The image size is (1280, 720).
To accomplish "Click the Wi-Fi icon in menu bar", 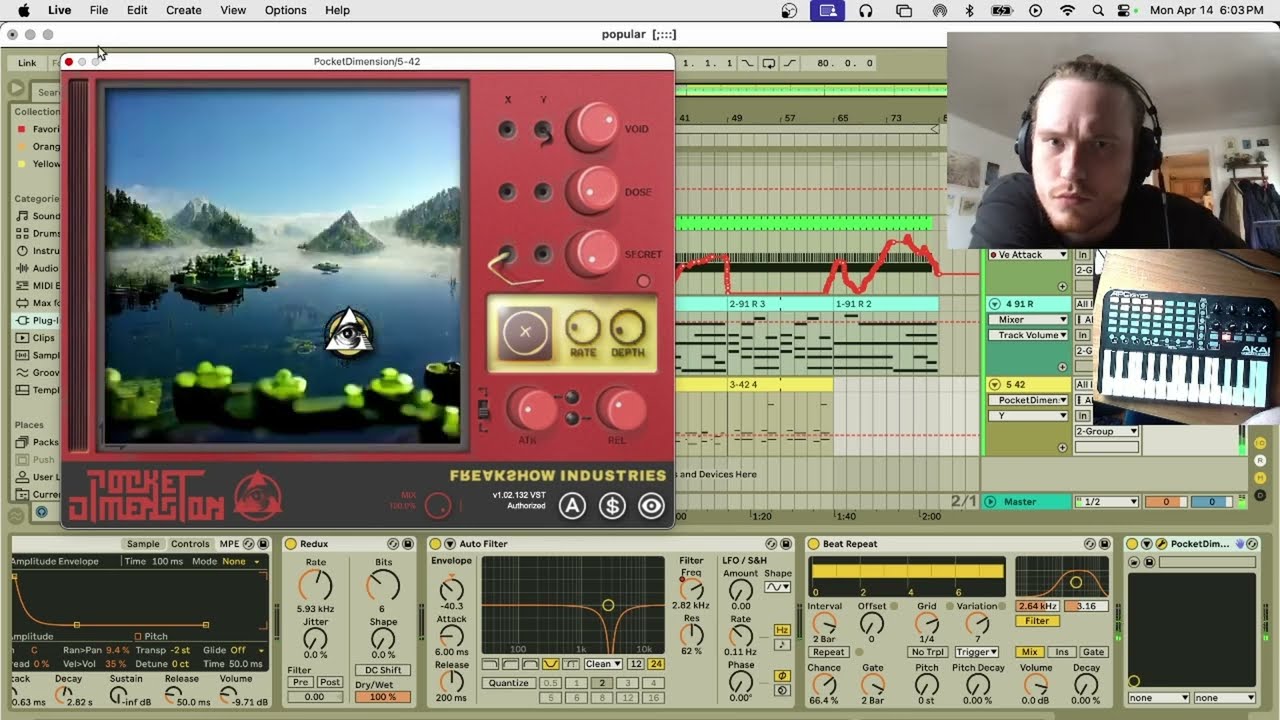I will [1068, 10].
